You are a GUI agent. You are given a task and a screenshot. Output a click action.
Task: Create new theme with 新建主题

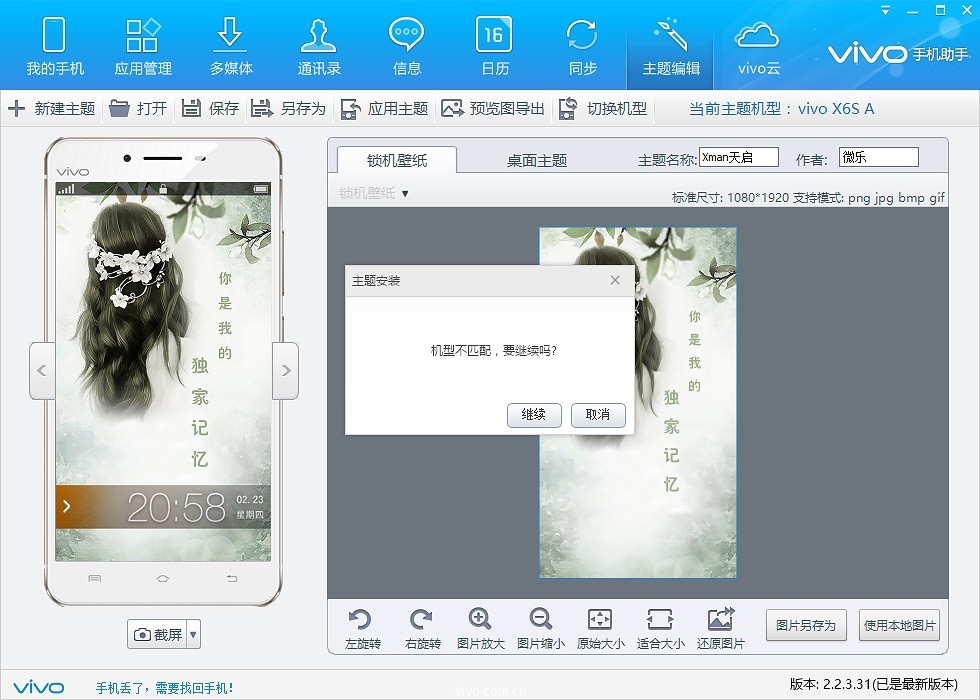tap(51, 109)
